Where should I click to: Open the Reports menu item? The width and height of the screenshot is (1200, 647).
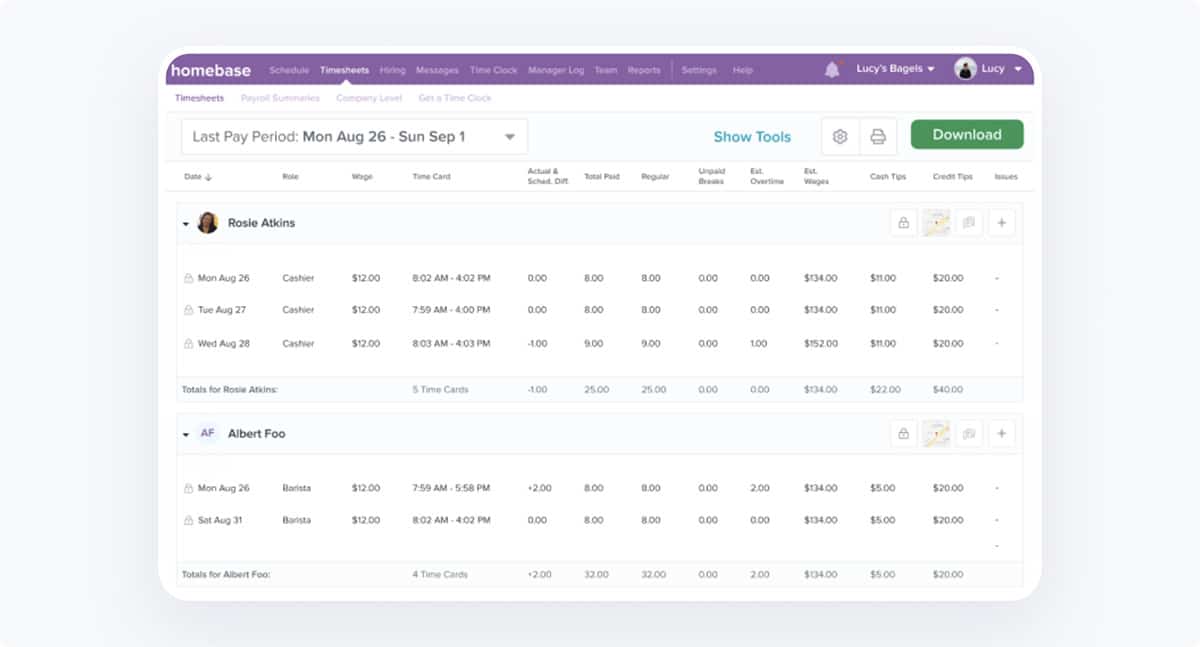click(x=644, y=70)
